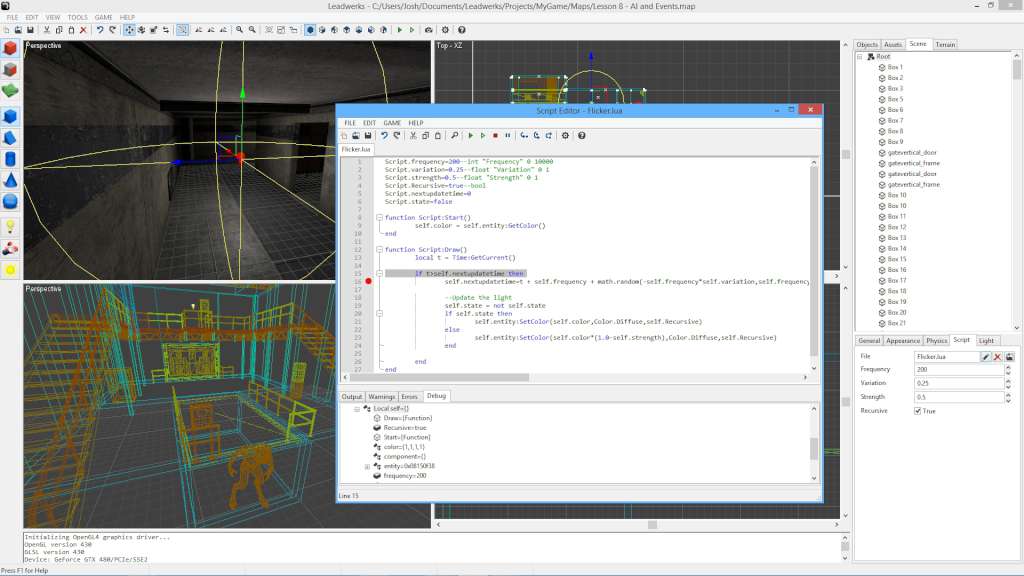Expand the entity node in the Debug panel
This screenshot has height=576, width=1024.
[x=366, y=465]
